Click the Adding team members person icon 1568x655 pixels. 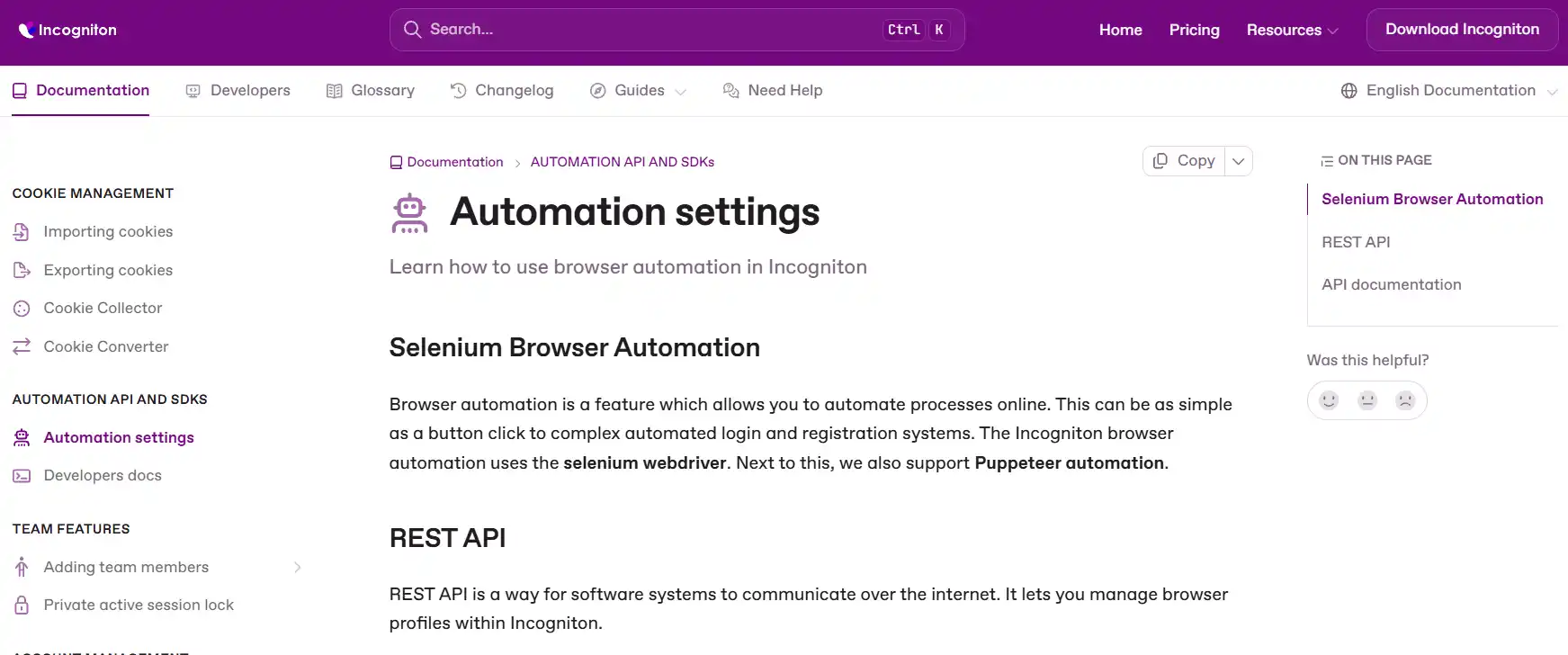pyautogui.click(x=22, y=567)
